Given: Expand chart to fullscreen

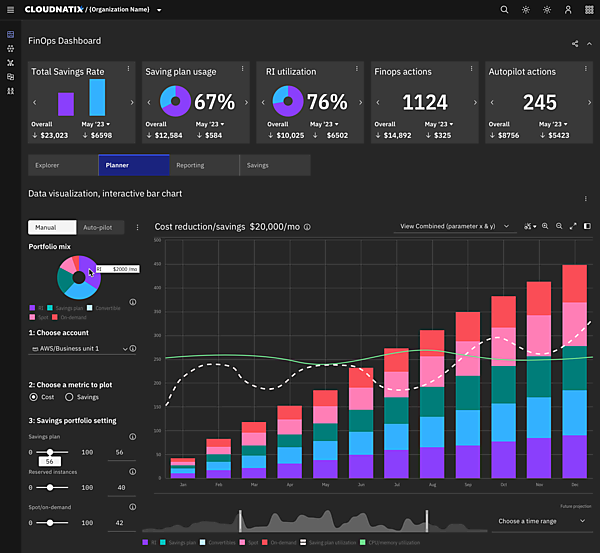Looking at the screenshot, I should 573,227.
